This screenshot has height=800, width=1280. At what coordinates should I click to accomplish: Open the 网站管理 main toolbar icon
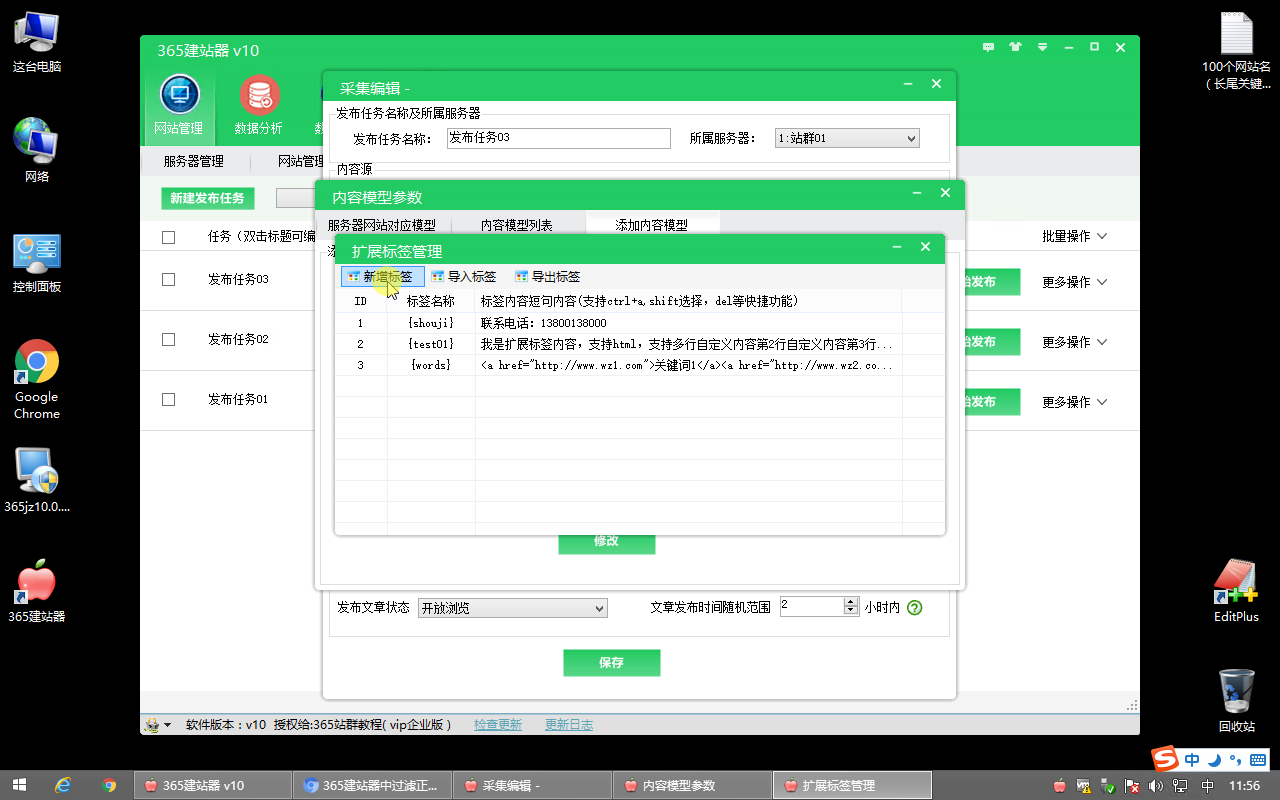pyautogui.click(x=179, y=105)
